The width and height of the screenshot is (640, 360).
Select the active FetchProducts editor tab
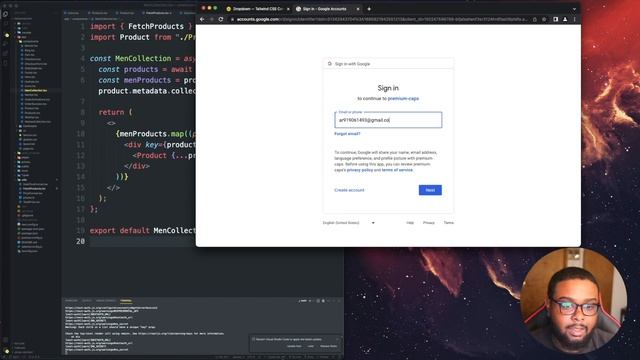tap(158, 13)
